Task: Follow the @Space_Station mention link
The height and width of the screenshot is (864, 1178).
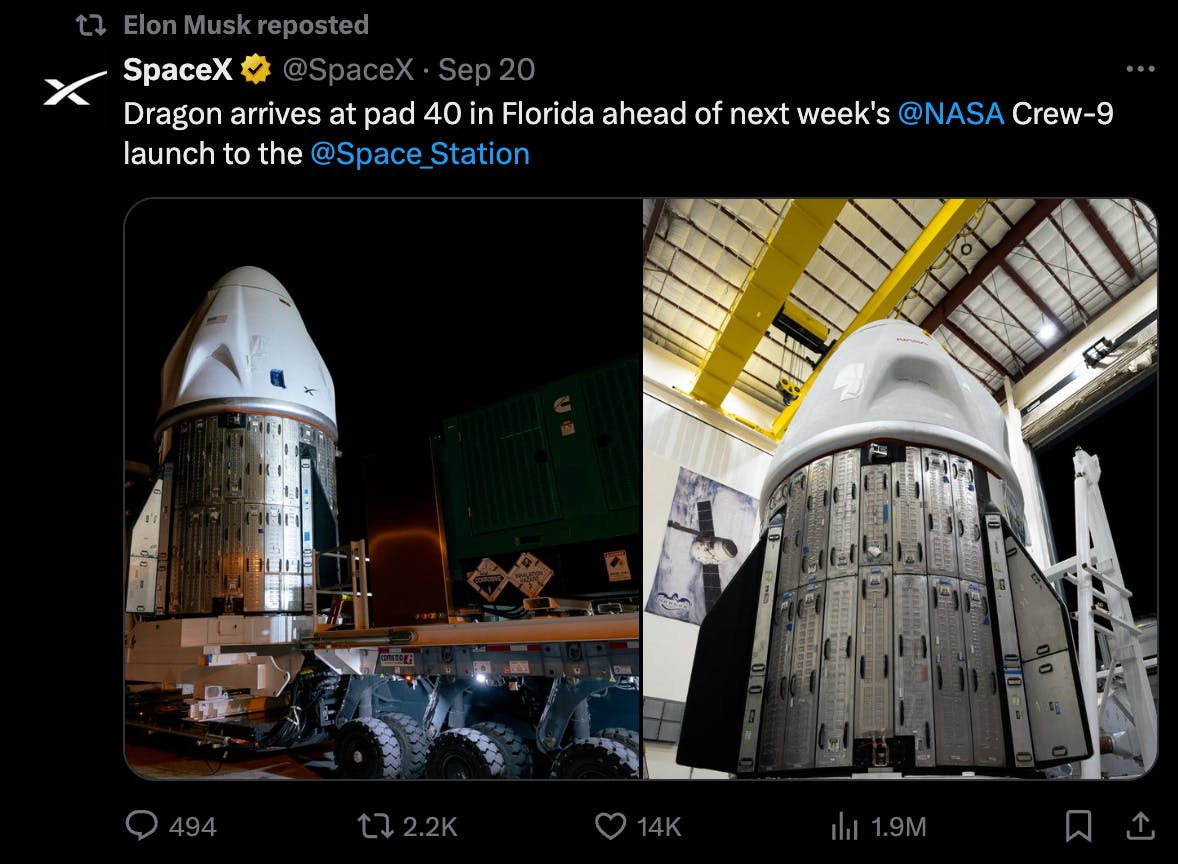Action: (420, 154)
